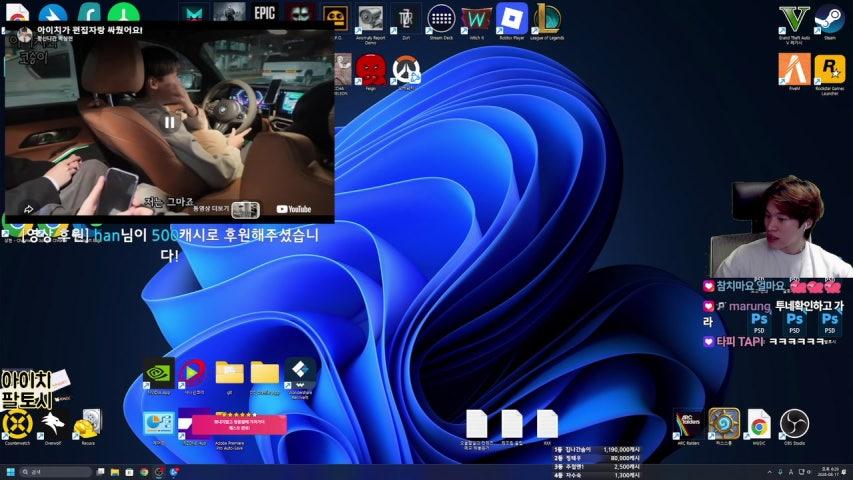Image resolution: width=853 pixels, height=480 pixels.
Task: Open the NVIDIA App shortcut
Action: [158, 373]
